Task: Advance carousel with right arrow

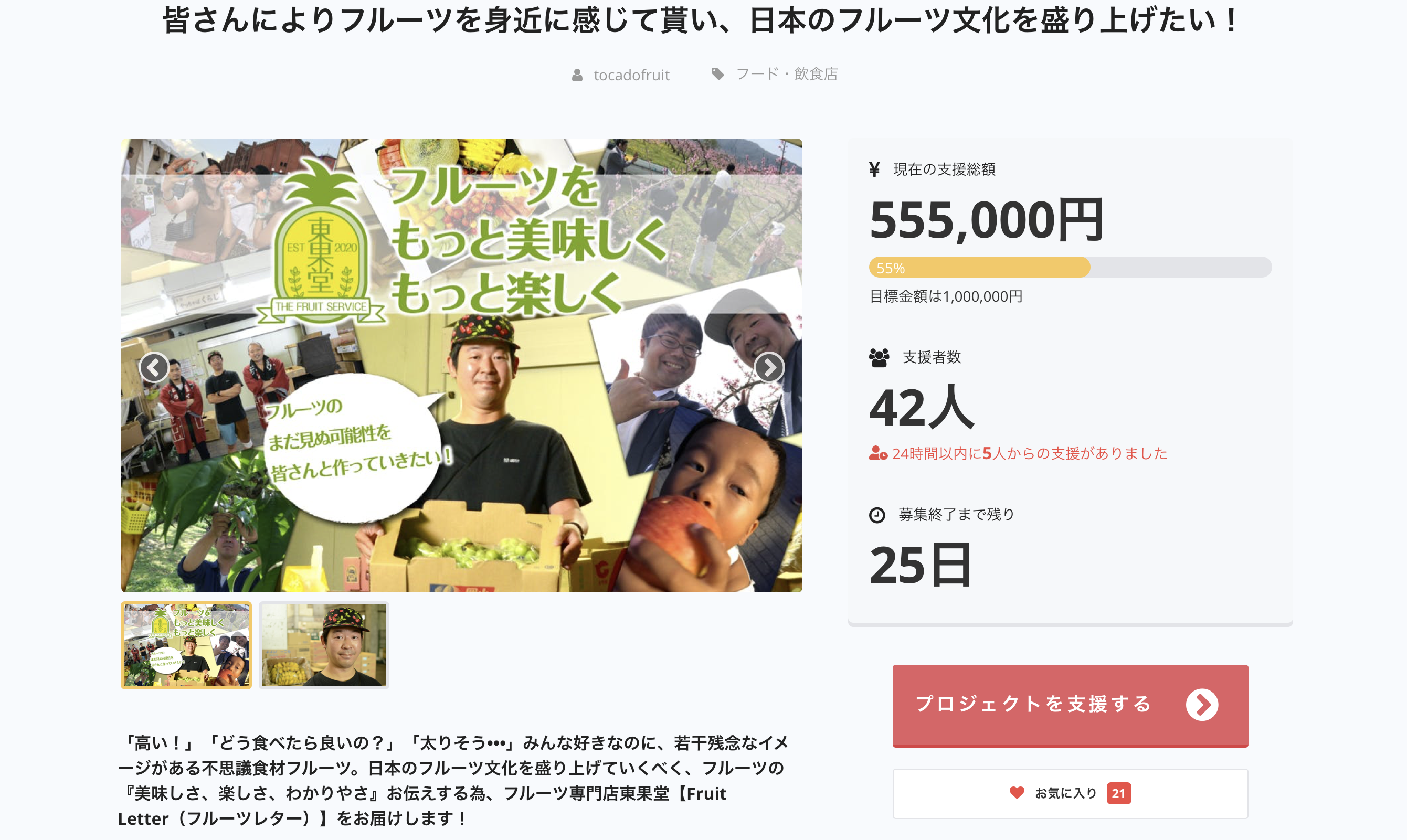Action: click(x=769, y=367)
